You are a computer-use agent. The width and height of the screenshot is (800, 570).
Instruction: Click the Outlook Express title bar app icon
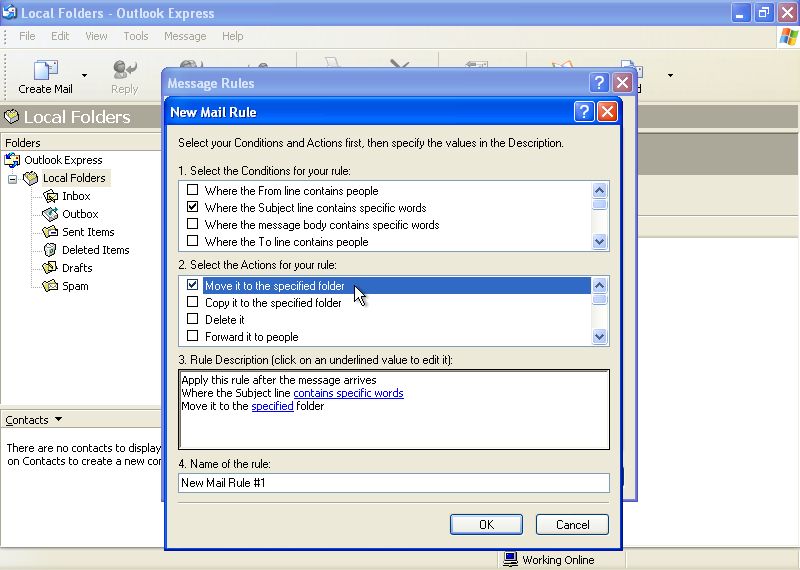[9, 12]
